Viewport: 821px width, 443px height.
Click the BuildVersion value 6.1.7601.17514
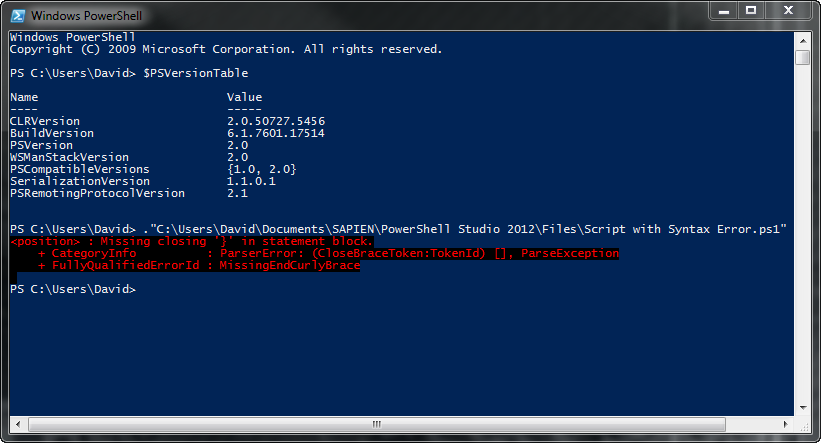[x=276, y=133]
